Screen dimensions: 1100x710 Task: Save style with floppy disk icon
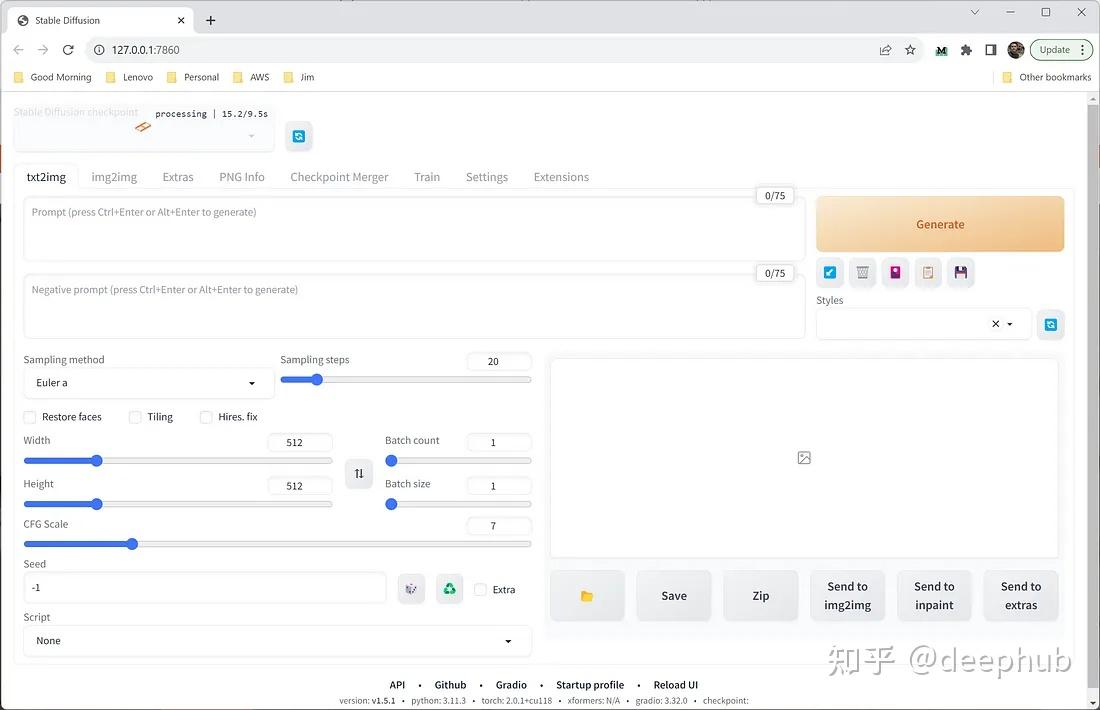(960, 272)
